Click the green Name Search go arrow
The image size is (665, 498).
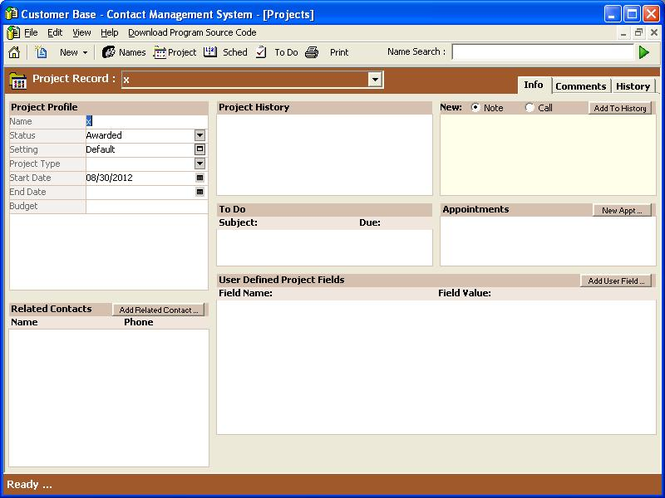[644, 52]
